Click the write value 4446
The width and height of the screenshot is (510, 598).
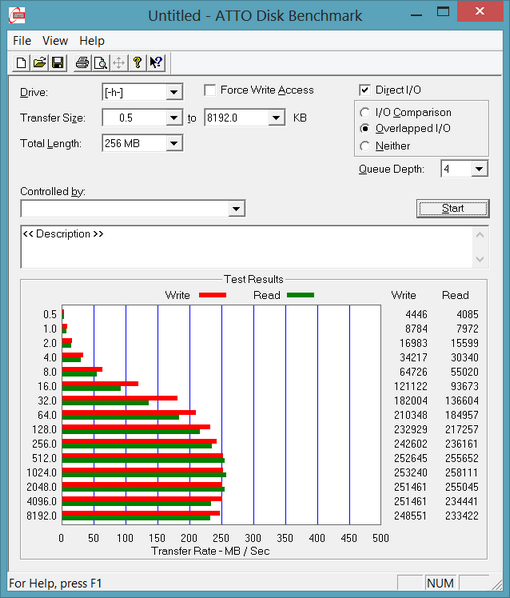tap(416, 314)
